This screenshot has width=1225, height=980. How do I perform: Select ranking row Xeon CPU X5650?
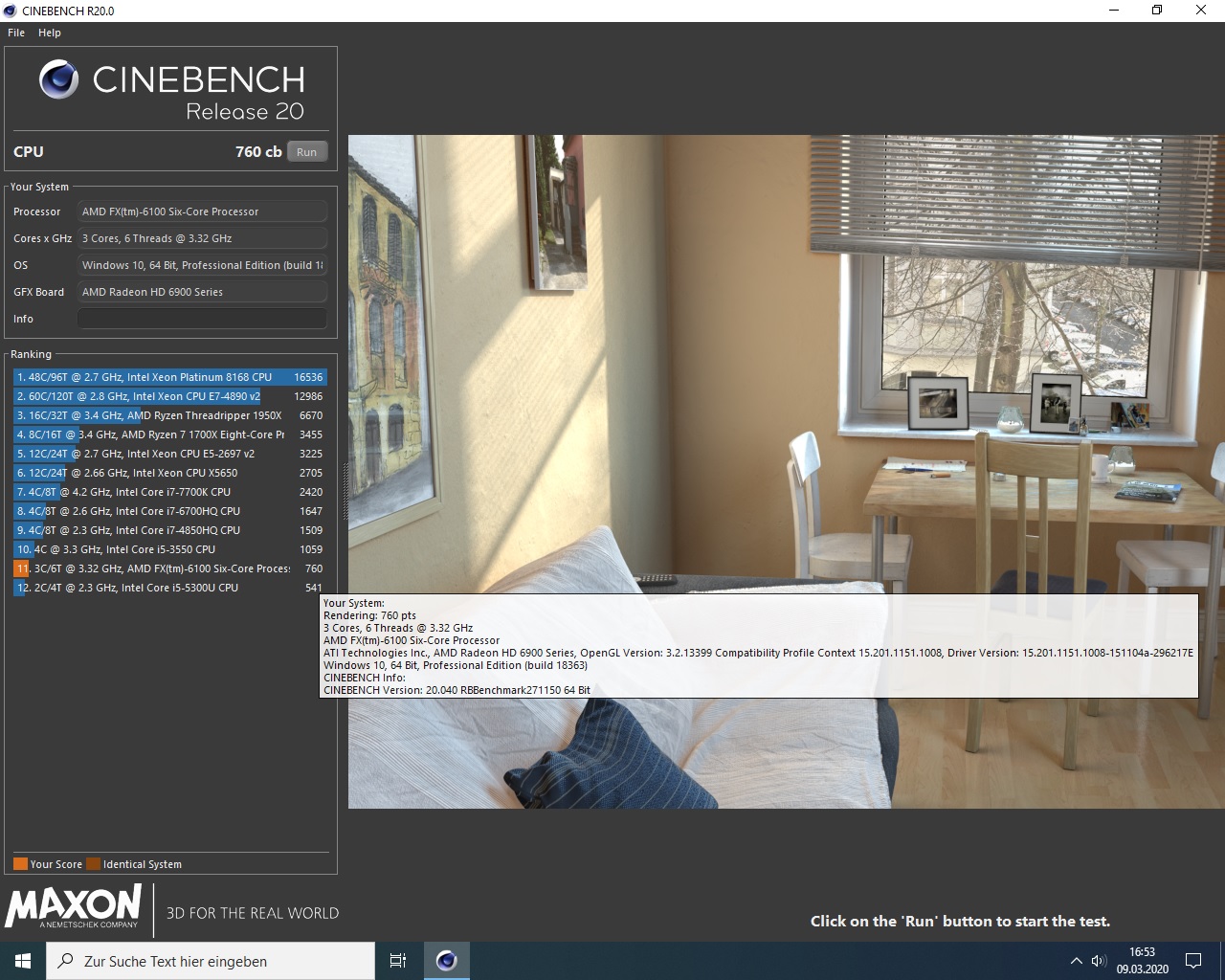[x=170, y=473]
